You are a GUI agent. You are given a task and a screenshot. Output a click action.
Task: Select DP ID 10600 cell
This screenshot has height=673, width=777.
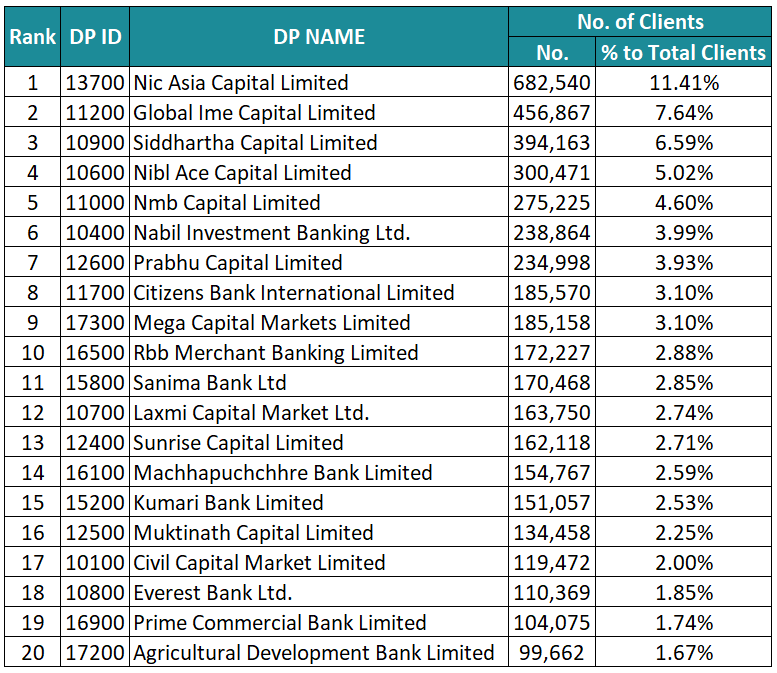(x=96, y=173)
